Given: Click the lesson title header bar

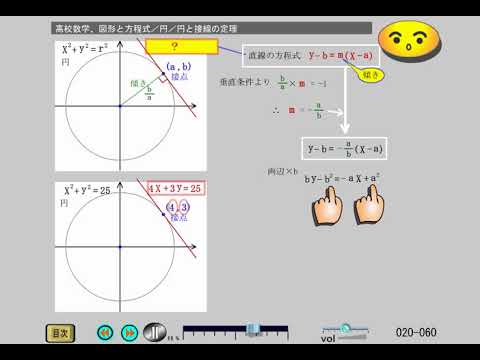Looking at the screenshot, I should click(212, 28).
